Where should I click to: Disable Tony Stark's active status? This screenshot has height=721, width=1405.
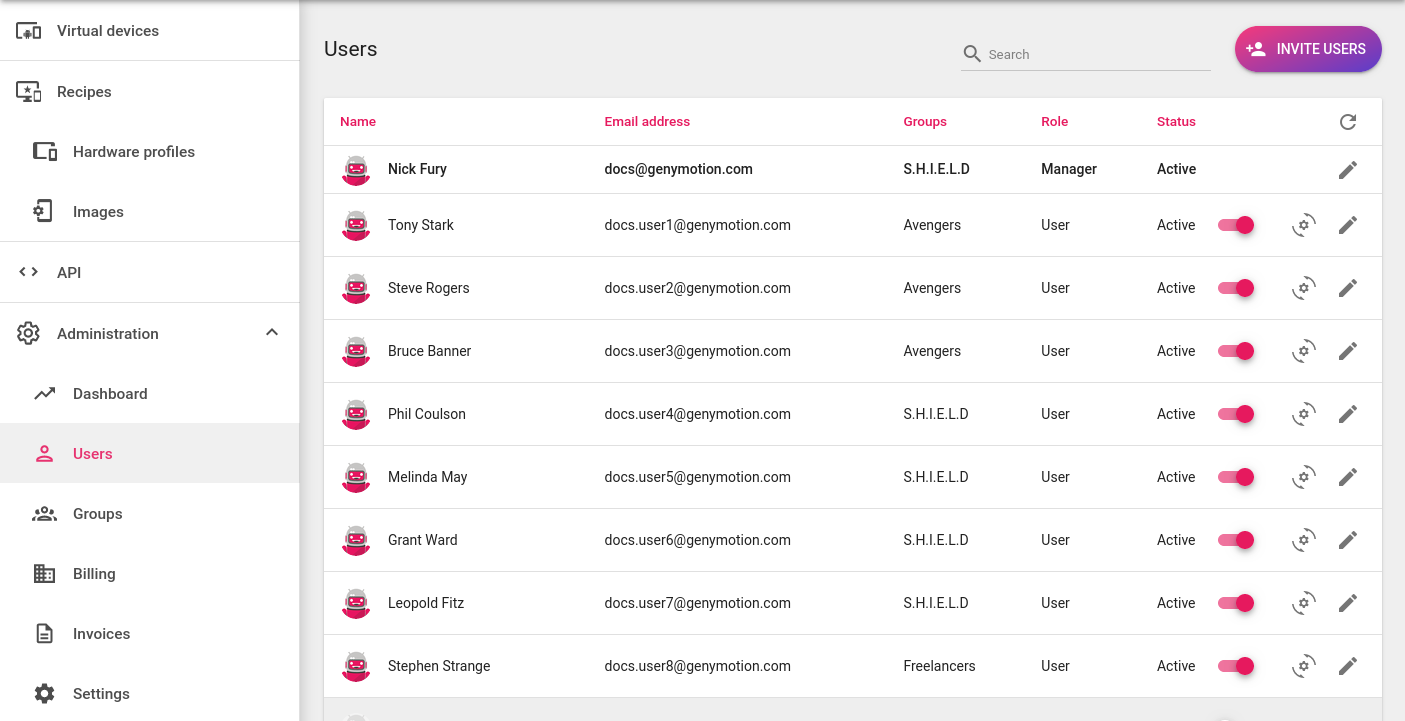[x=1236, y=225]
